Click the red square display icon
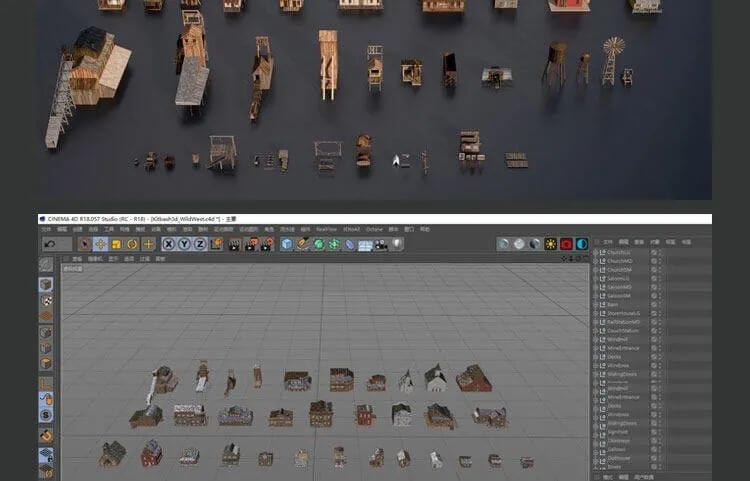750x481 pixels. [566, 243]
